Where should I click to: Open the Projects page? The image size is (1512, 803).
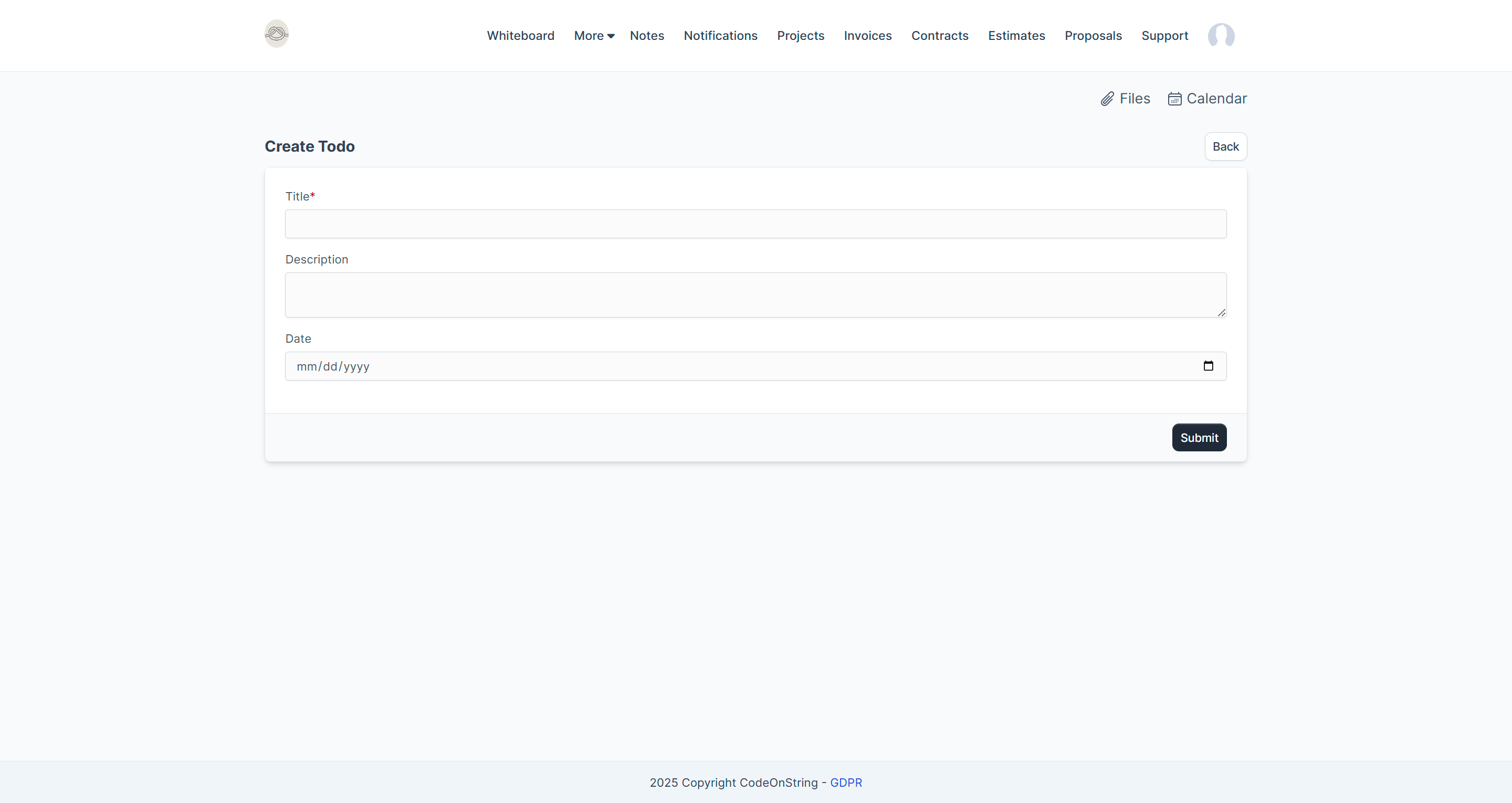(x=801, y=36)
